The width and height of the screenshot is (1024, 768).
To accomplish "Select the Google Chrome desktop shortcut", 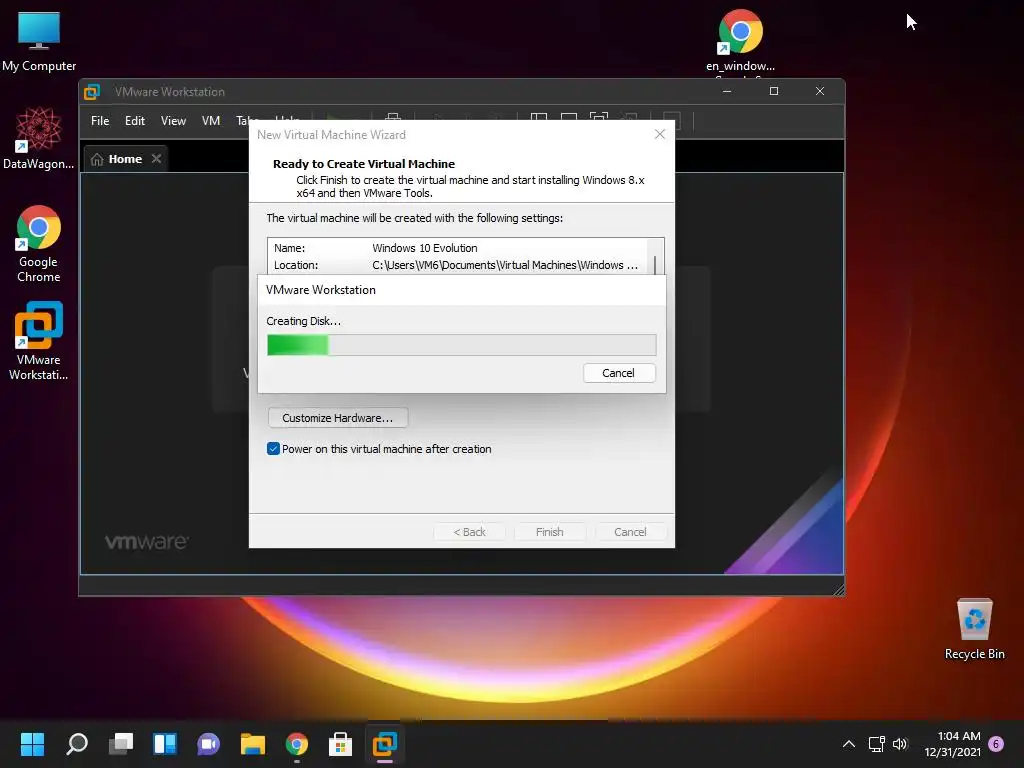I will point(39,244).
